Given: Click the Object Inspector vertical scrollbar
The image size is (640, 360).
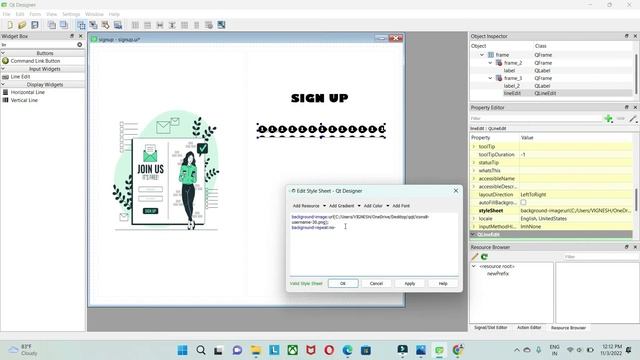Looking at the screenshot, I should 636,73.
